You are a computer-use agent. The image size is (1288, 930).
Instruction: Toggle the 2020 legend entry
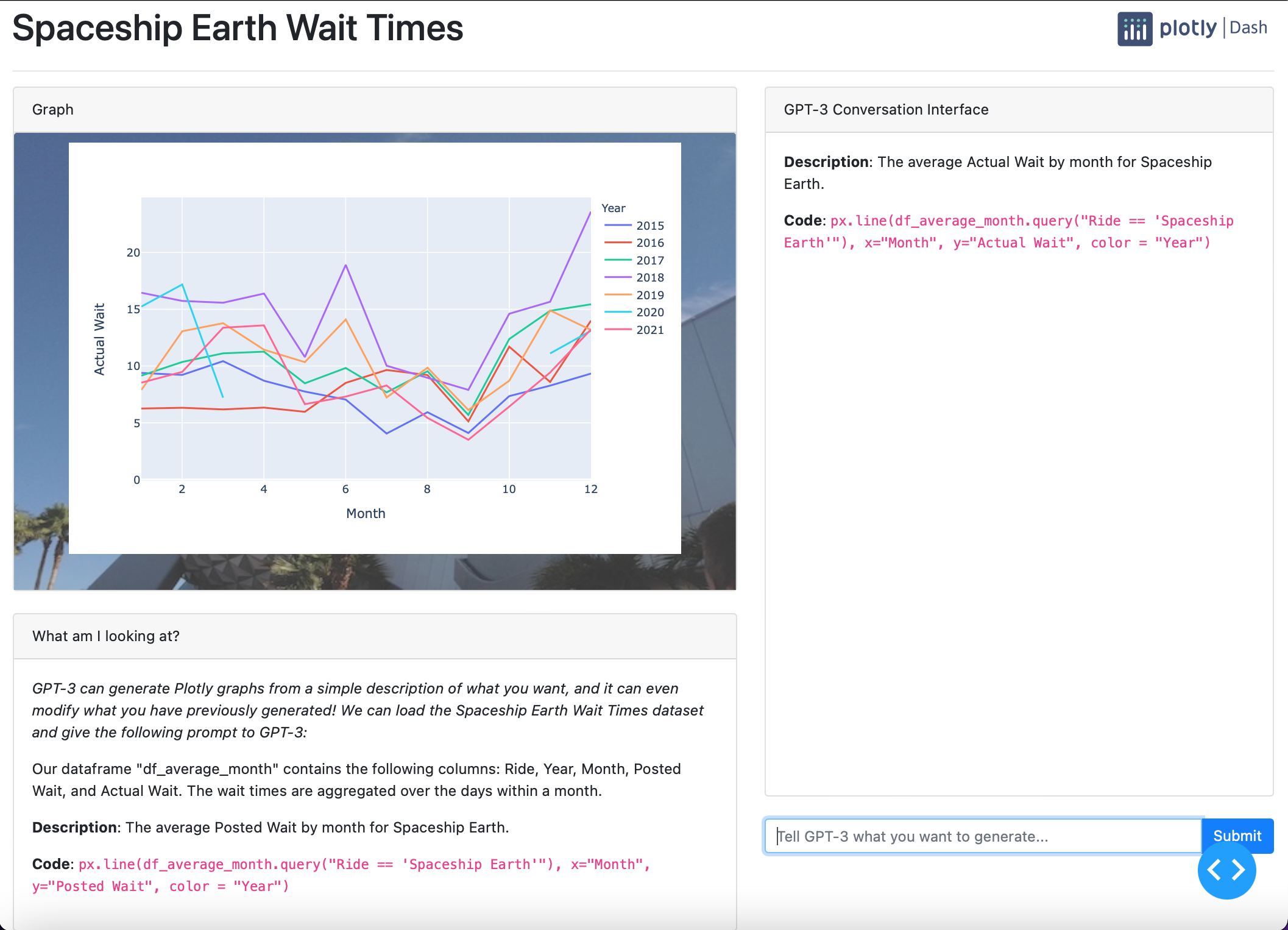649,312
